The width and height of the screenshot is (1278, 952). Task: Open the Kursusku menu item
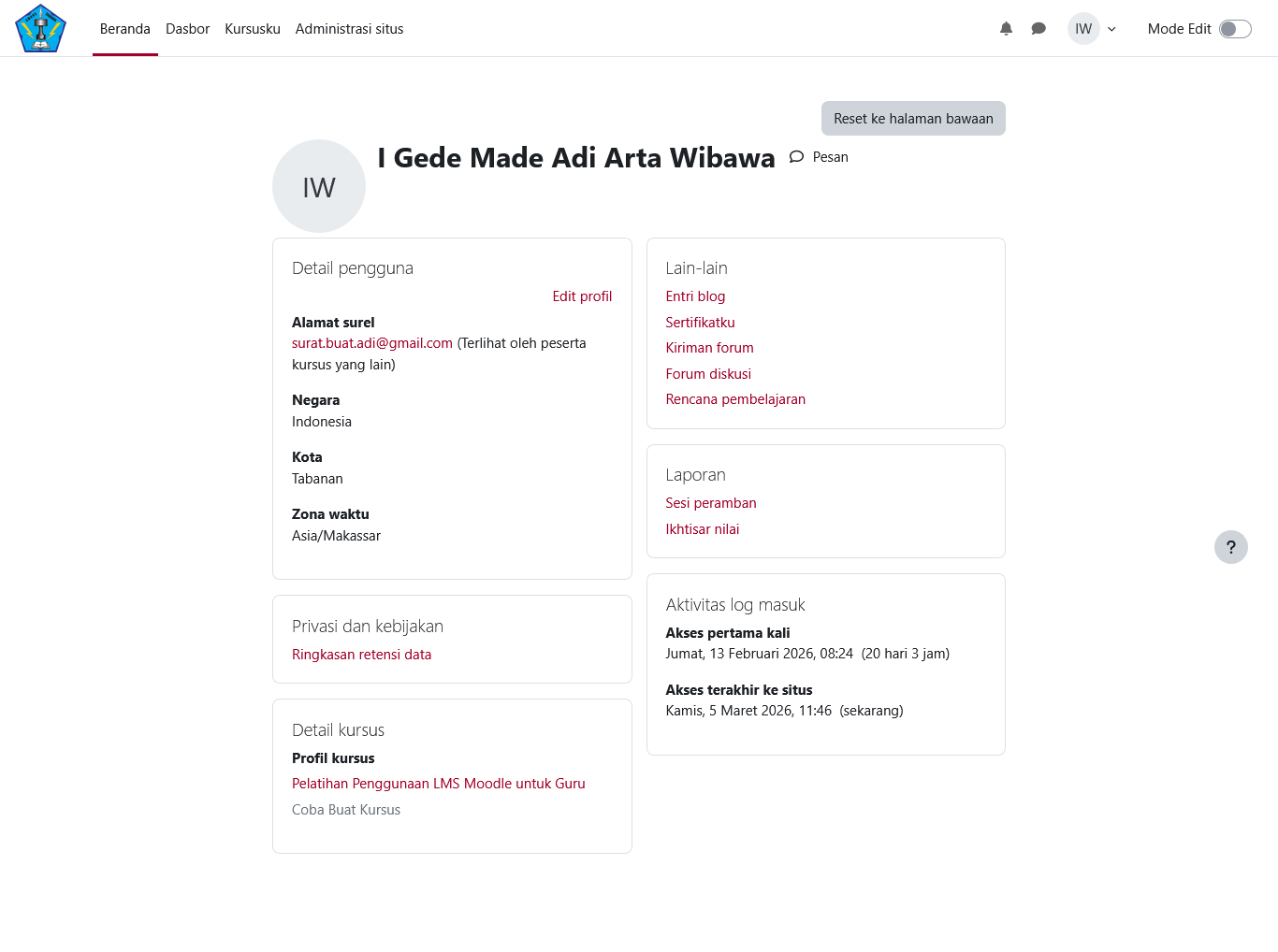(253, 29)
